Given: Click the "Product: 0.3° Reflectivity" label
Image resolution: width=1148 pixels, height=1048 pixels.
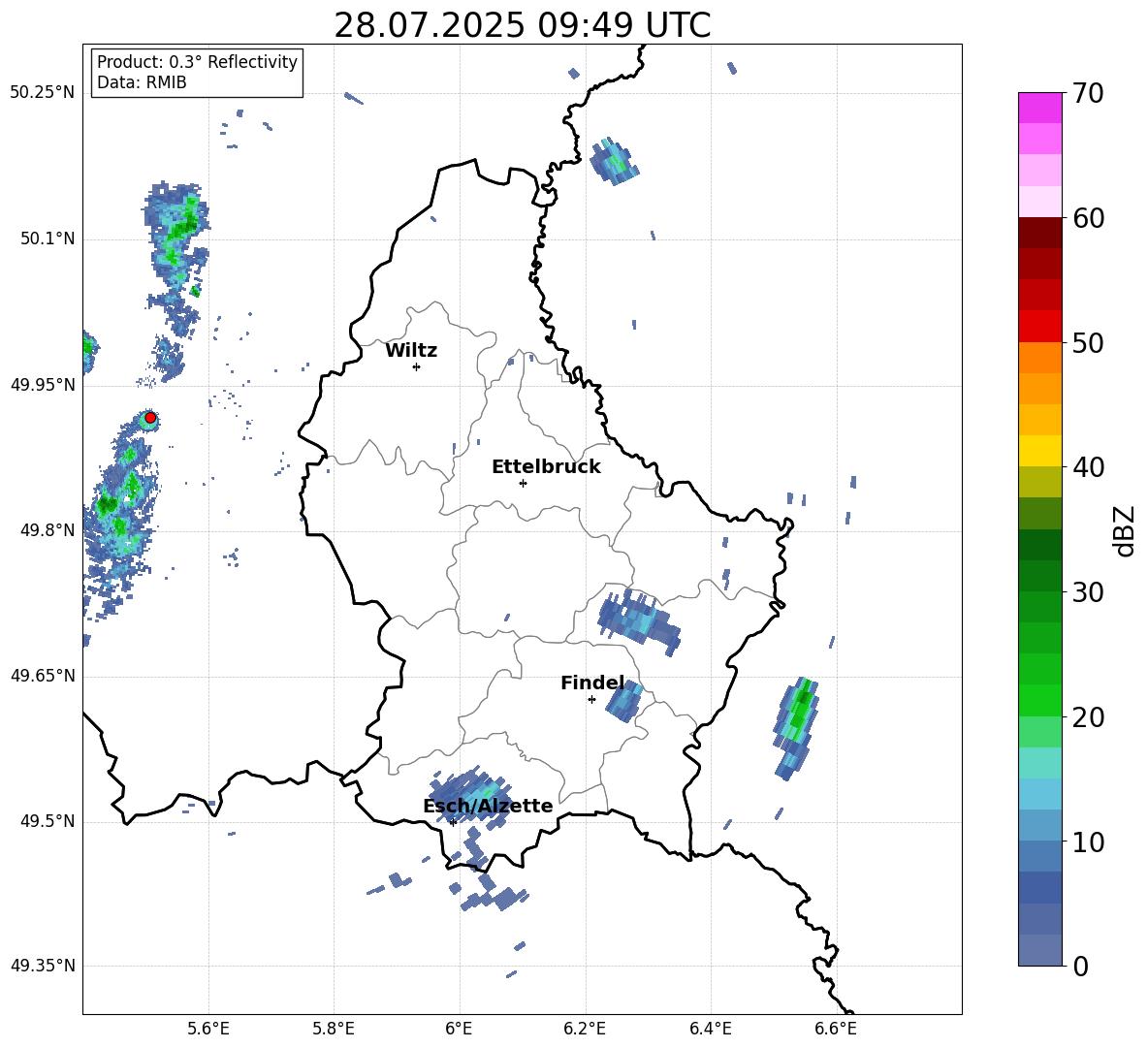Looking at the screenshot, I should point(197,62).
